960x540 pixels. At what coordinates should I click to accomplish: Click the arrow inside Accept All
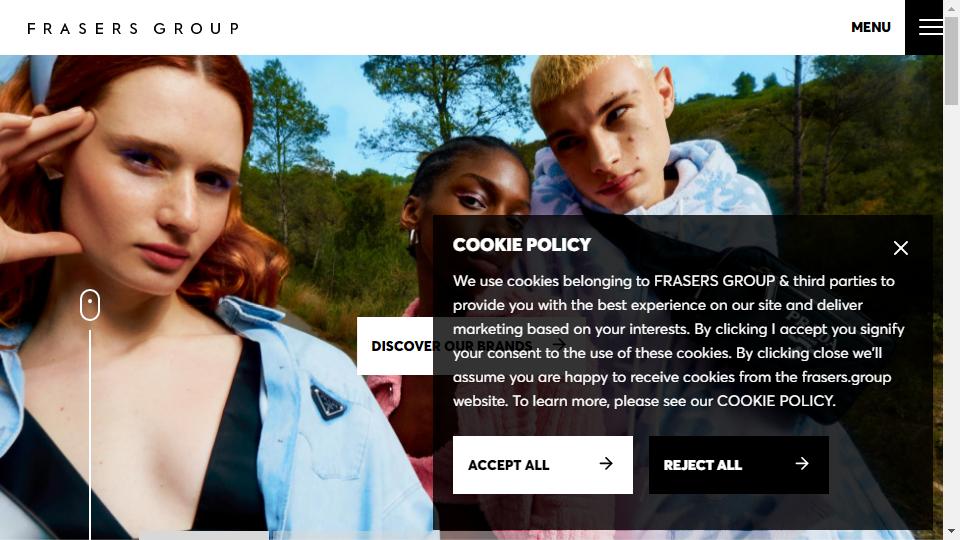(606, 464)
